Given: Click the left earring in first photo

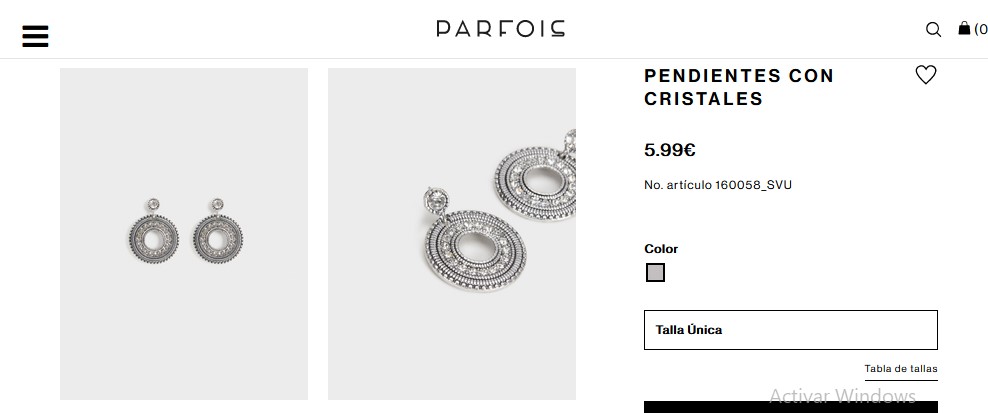Looking at the screenshot, I should coord(153,235).
